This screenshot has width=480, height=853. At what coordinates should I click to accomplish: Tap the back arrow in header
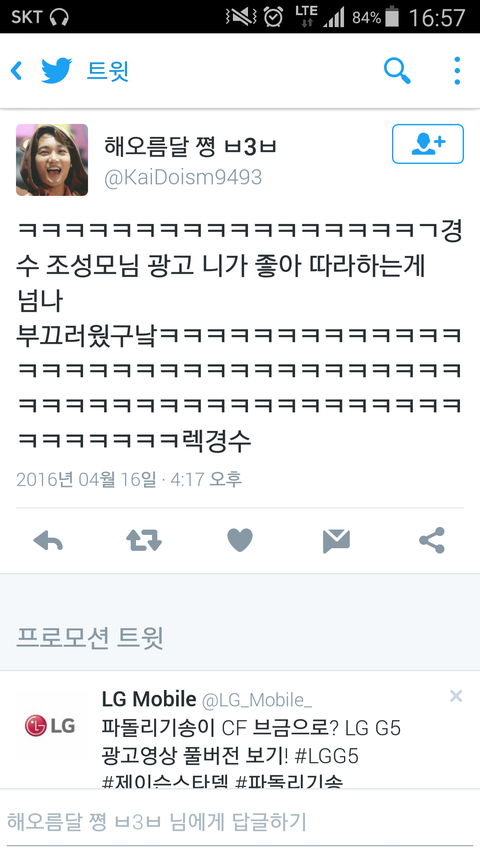16,71
